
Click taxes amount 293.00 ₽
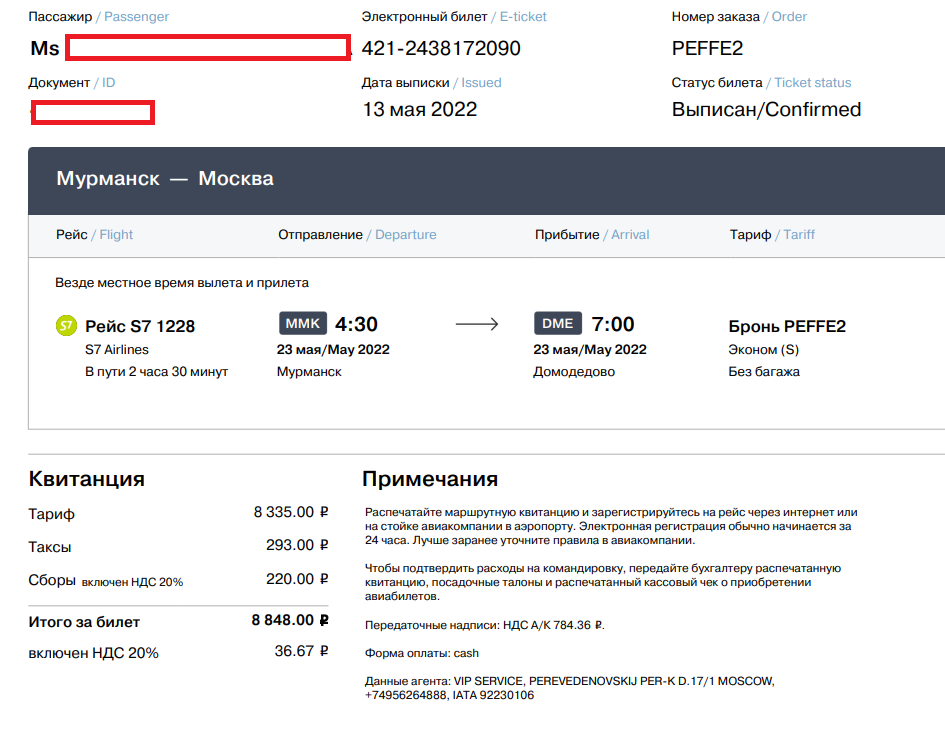(x=297, y=545)
